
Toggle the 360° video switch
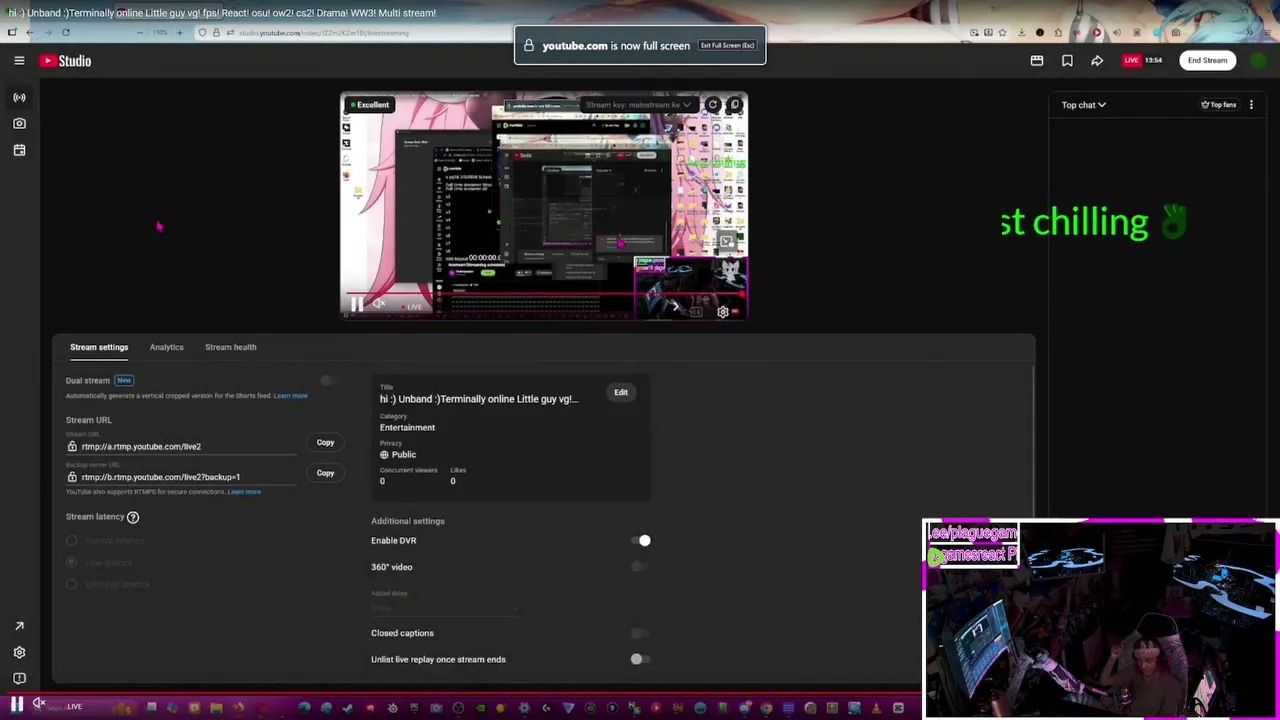click(x=640, y=567)
